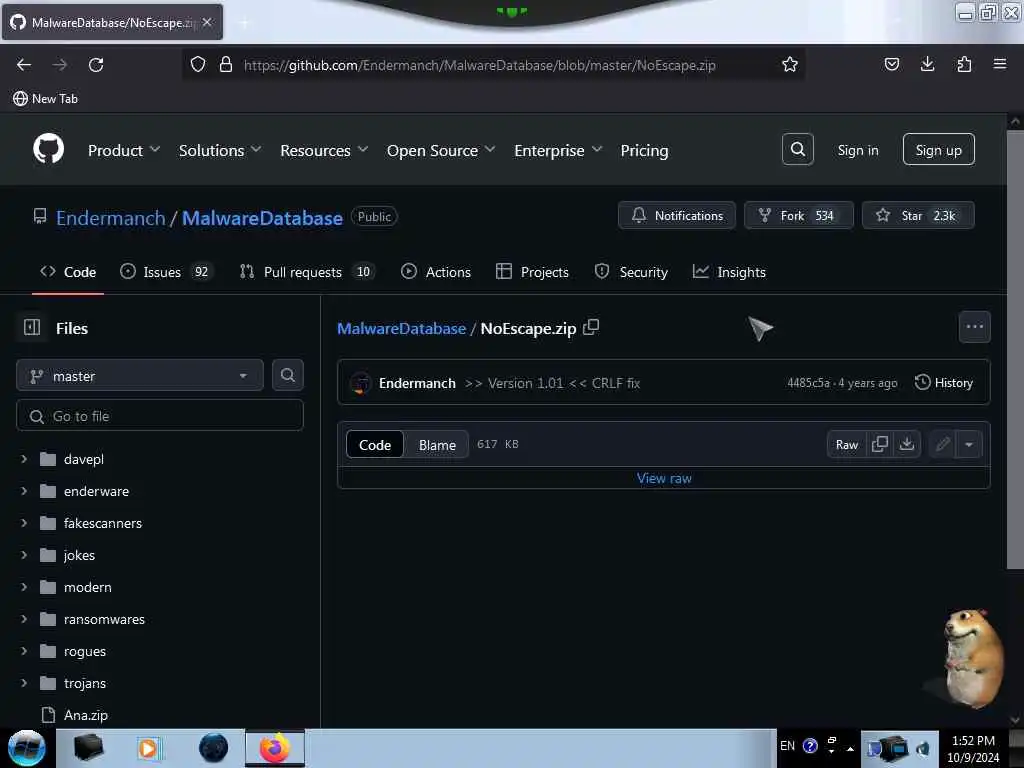Open the Pocket save icon
This screenshot has height=768, width=1024.
point(891,64)
